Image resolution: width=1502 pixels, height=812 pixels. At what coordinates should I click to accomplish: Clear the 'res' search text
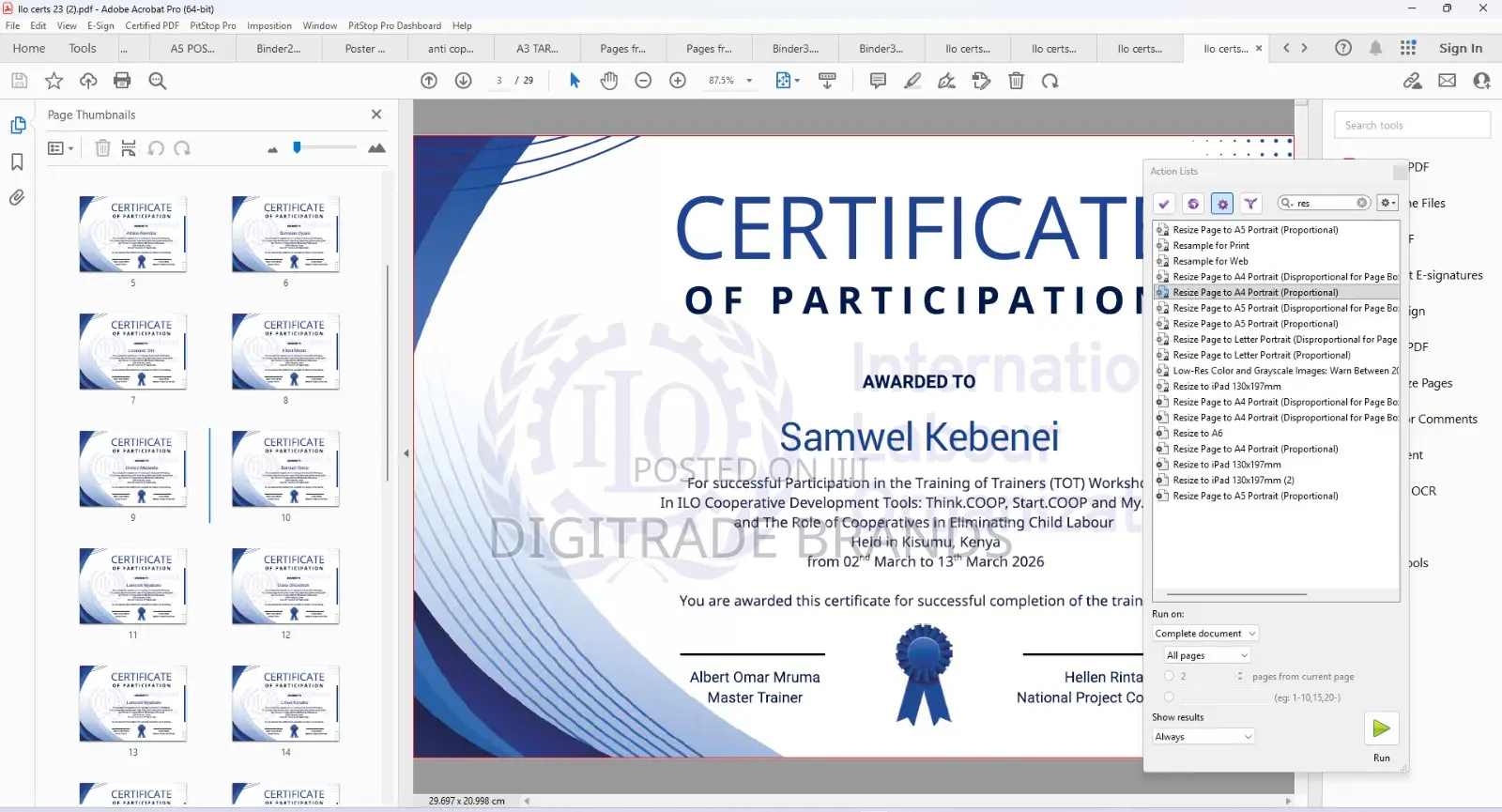pos(1362,203)
